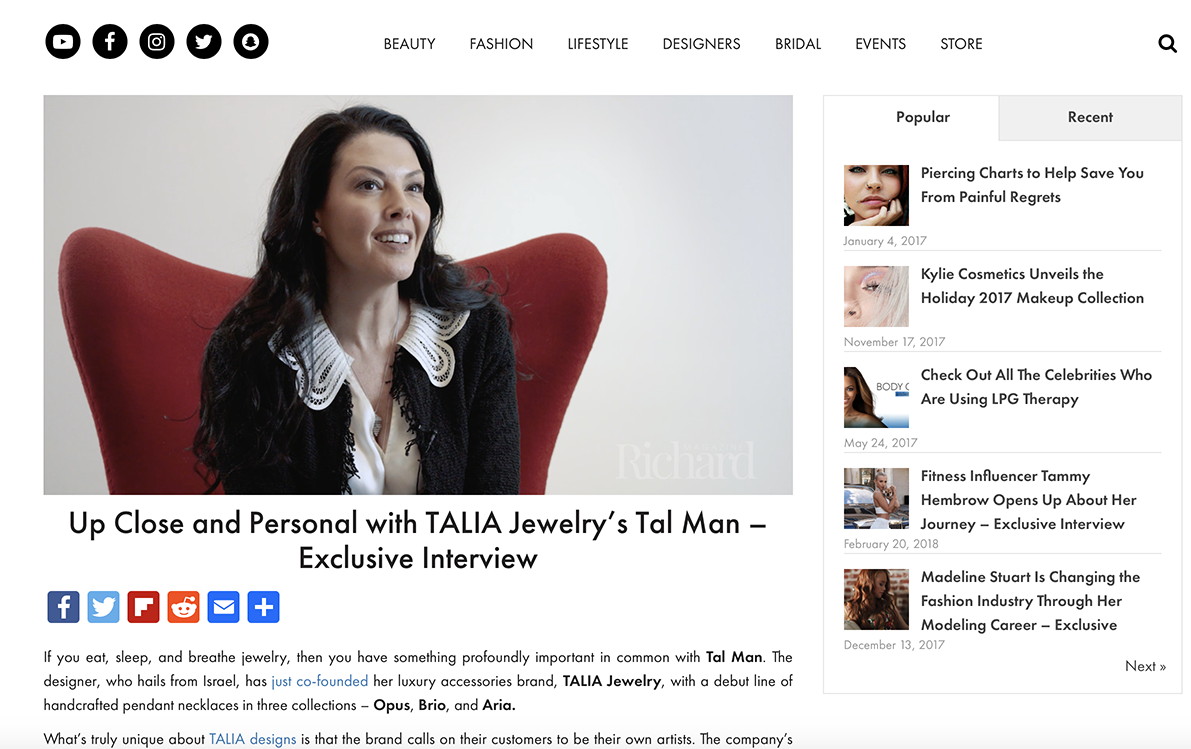
Task: Open the DESIGNERS menu
Action: point(701,44)
